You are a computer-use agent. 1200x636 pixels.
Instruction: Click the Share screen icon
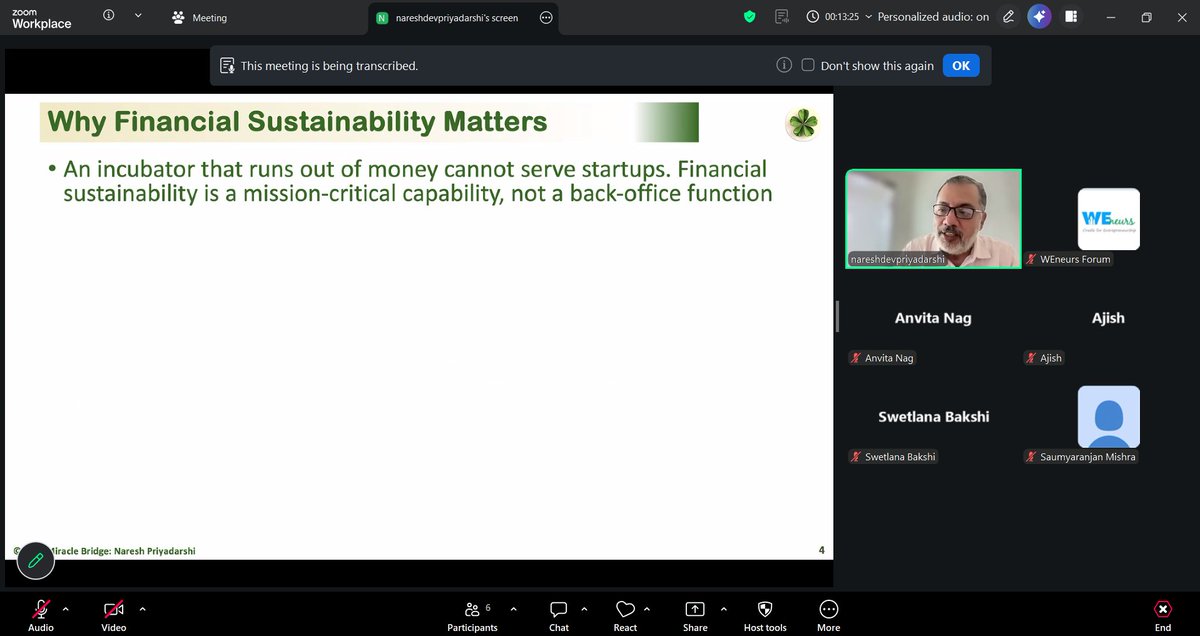click(x=695, y=609)
